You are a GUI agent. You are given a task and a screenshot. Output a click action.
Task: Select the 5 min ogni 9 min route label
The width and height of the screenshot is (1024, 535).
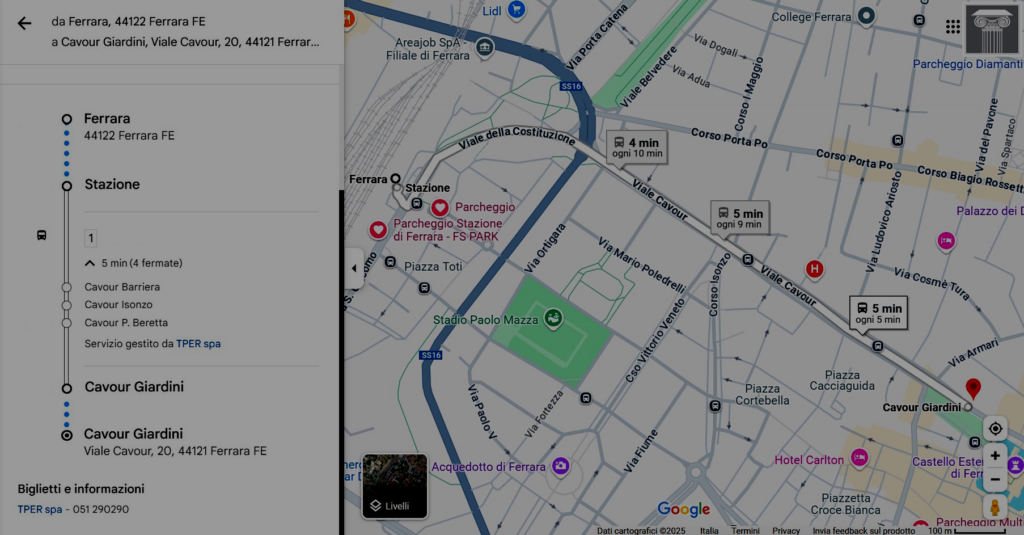tap(740, 218)
